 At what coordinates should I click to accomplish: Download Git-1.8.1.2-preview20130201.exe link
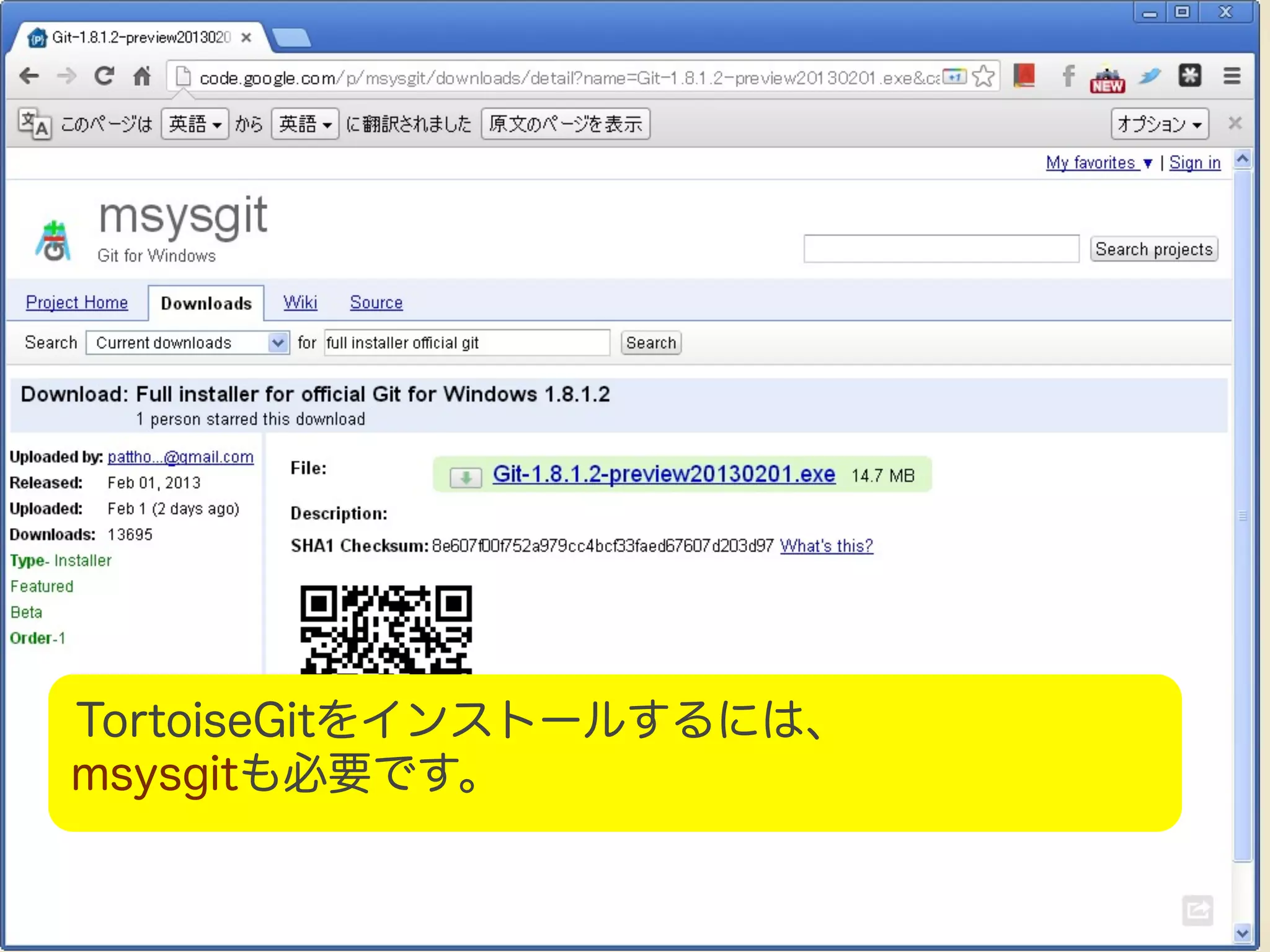point(664,474)
